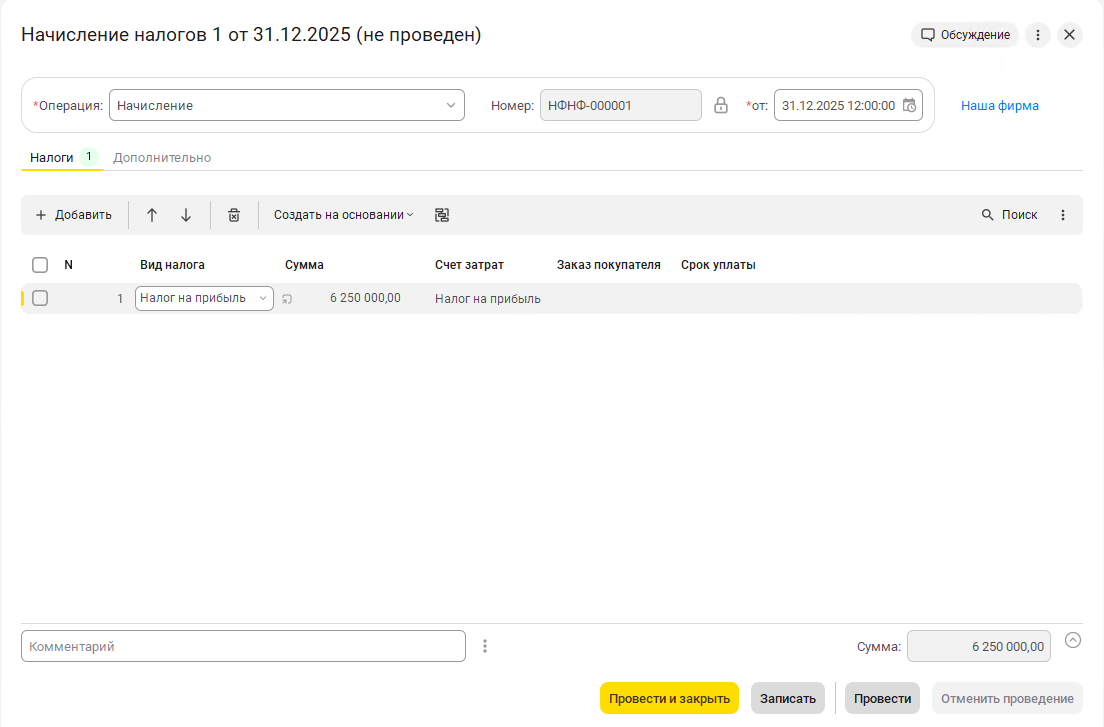This screenshot has height=727, width=1104.
Task: Open the calendar picker in date field
Action: click(909, 105)
